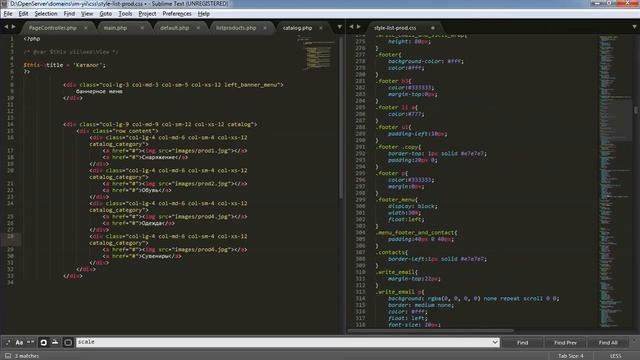This screenshot has width=640, height=360.
Task: Close the default.php tab
Action: coord(198,28)
